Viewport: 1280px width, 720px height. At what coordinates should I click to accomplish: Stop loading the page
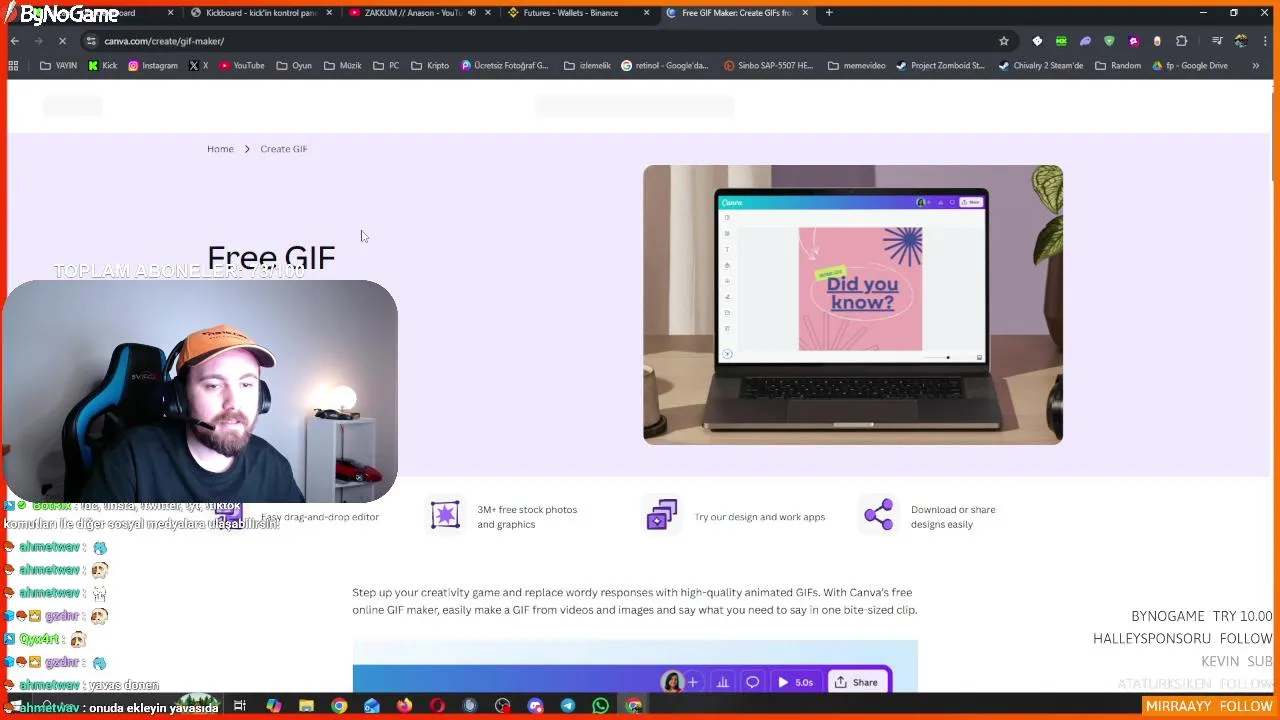click(62, 41)
